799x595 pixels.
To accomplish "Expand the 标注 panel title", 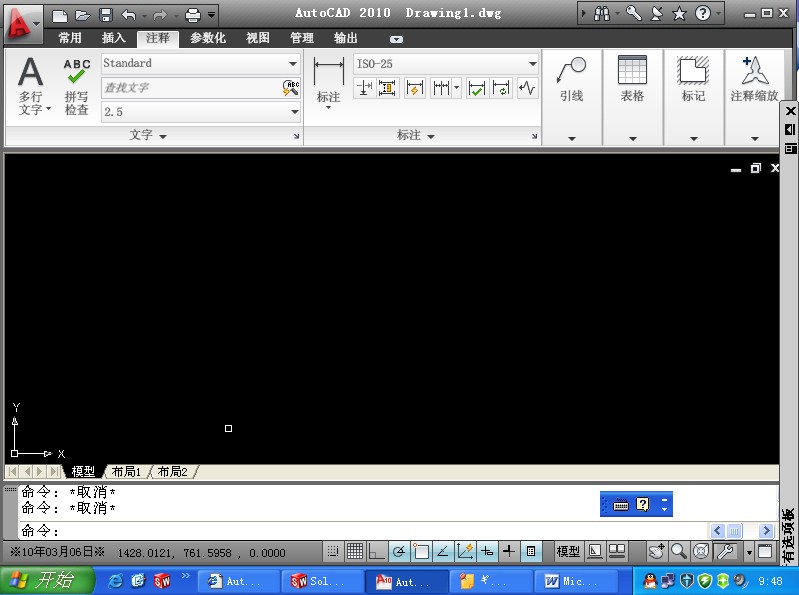I will pyautogui.click(x=415, y=135).
